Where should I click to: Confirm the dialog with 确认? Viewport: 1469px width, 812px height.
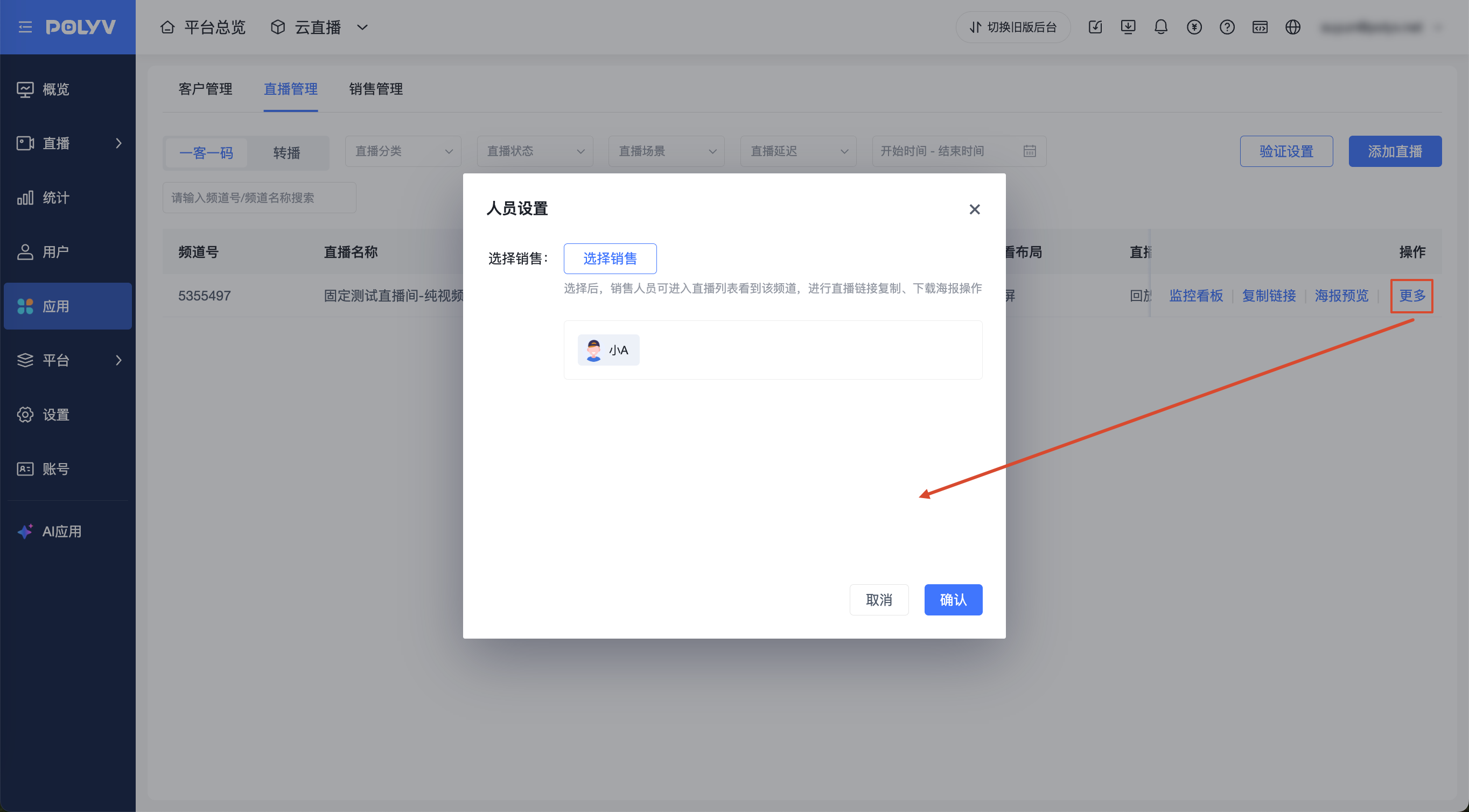tap(954, 600)
